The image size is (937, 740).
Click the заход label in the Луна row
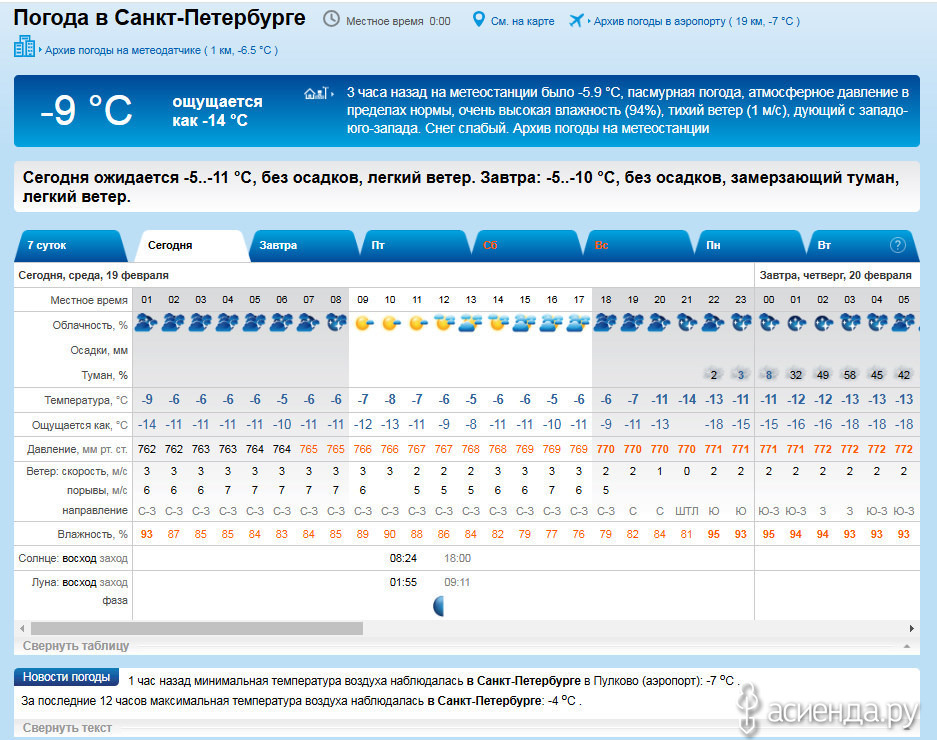point(114,582)
